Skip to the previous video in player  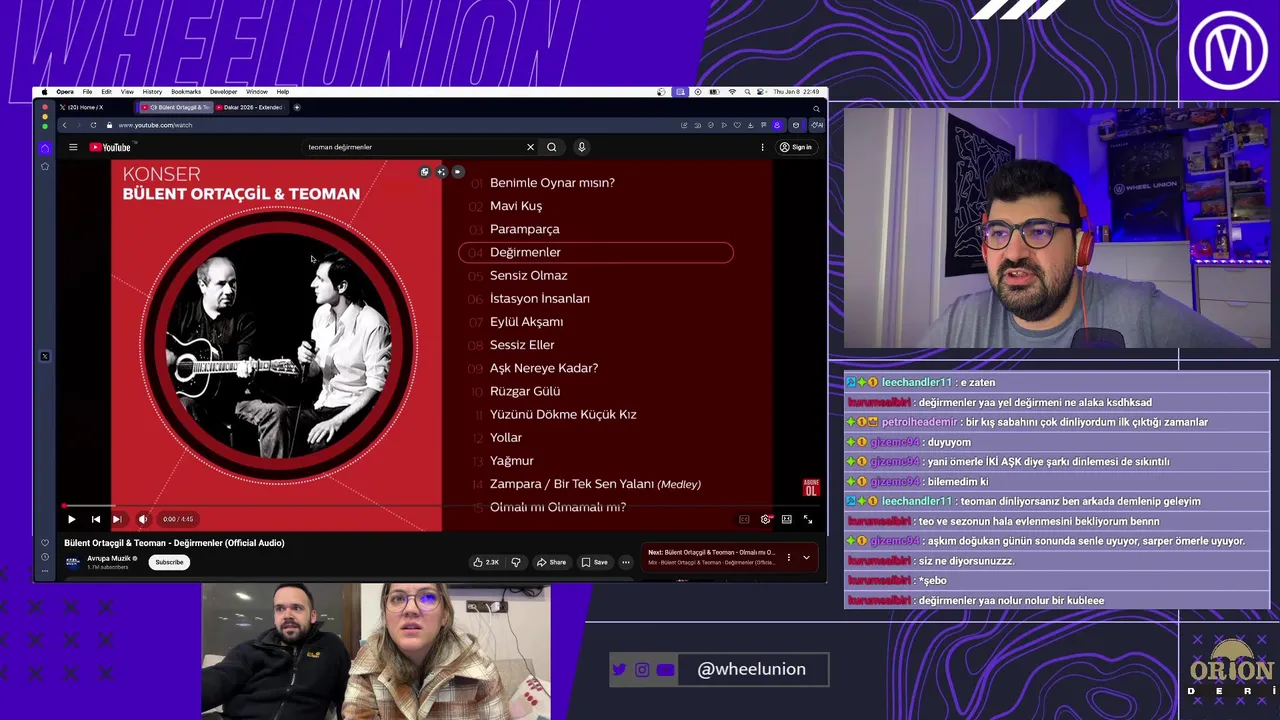95,519
